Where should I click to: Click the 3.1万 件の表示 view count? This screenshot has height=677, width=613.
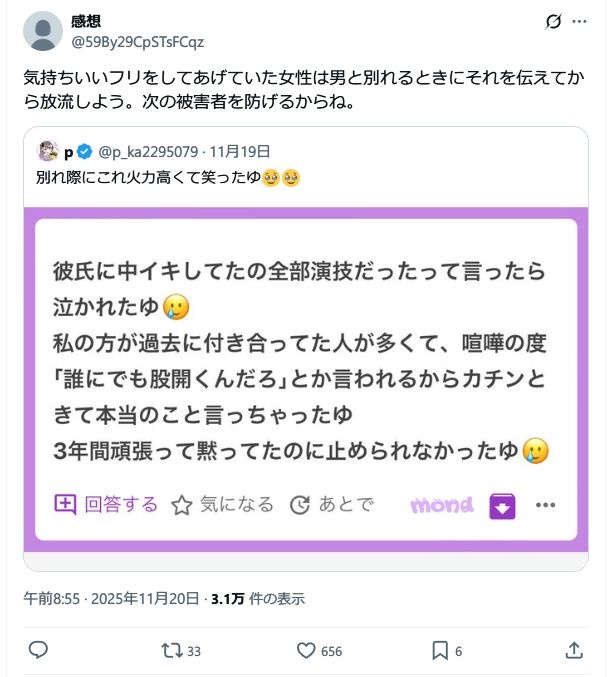pyautogui.click(x=258, y=599)
